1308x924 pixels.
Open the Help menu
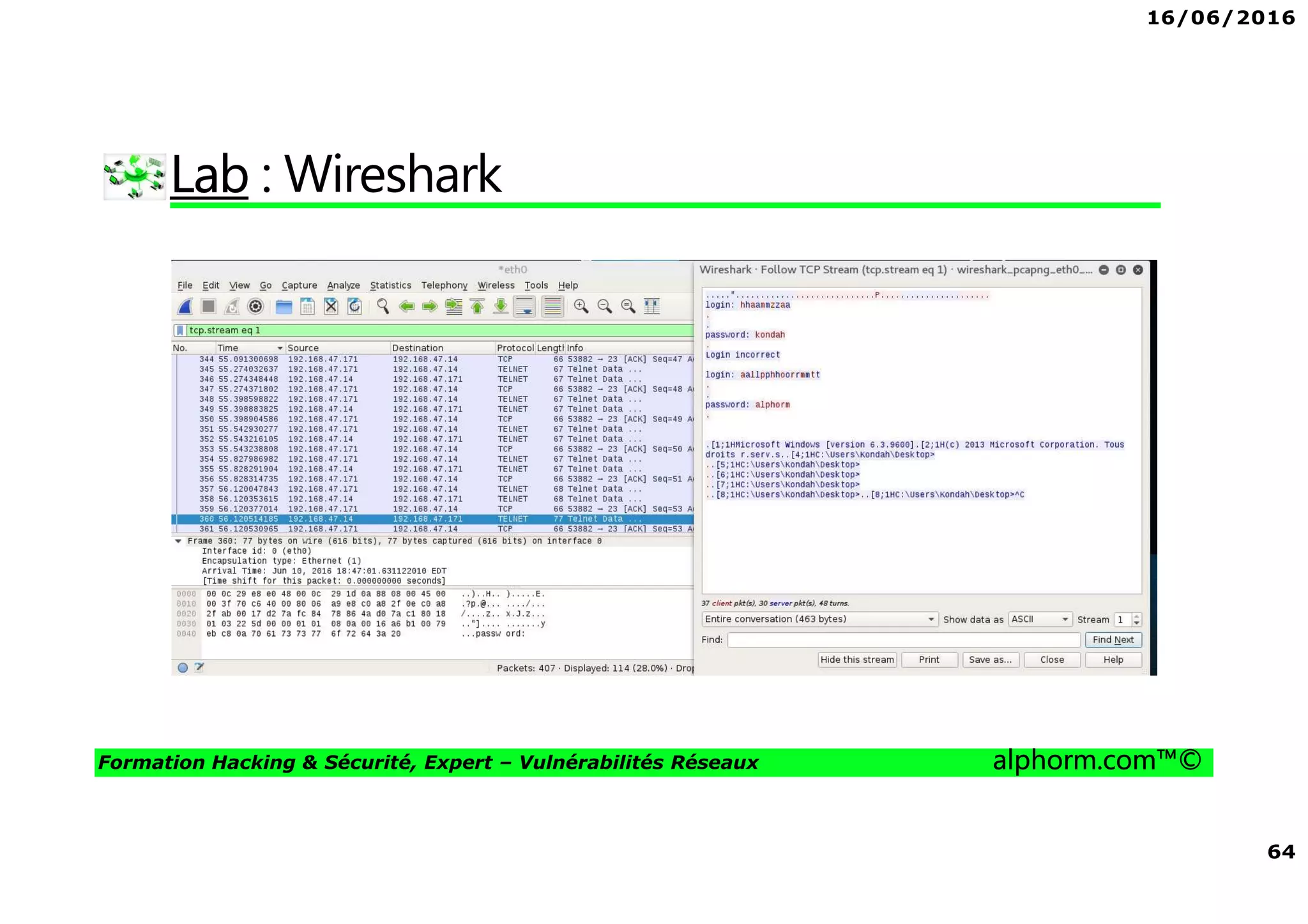[x=568, y=285]
